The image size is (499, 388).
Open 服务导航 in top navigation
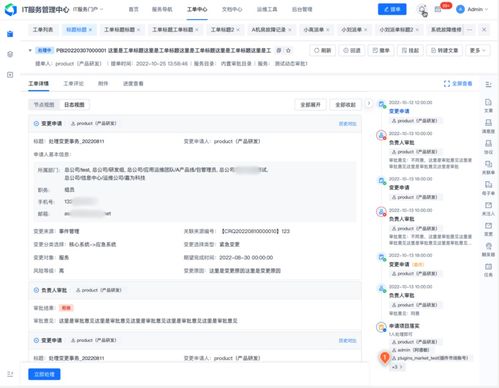[x=162, y=9]
